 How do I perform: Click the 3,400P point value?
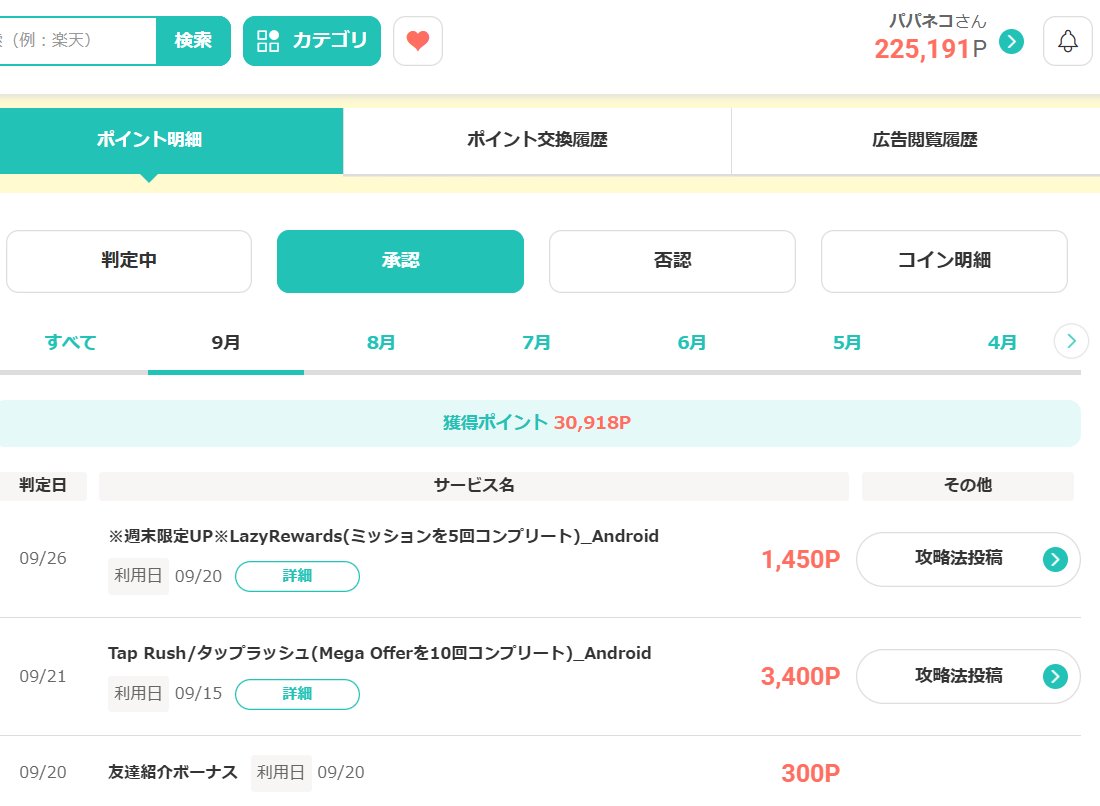coord(800,677)
